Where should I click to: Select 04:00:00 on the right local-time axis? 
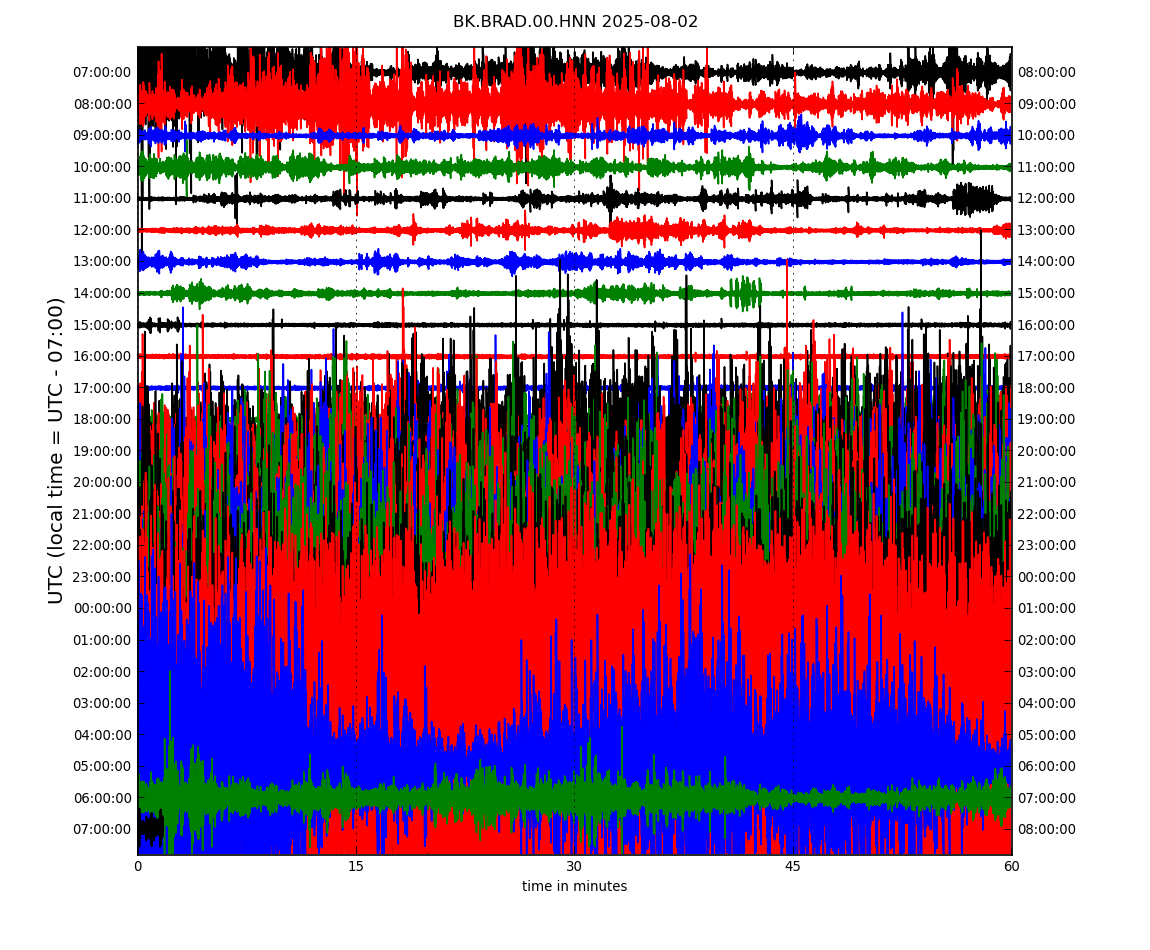click(x=1047, y=704)
